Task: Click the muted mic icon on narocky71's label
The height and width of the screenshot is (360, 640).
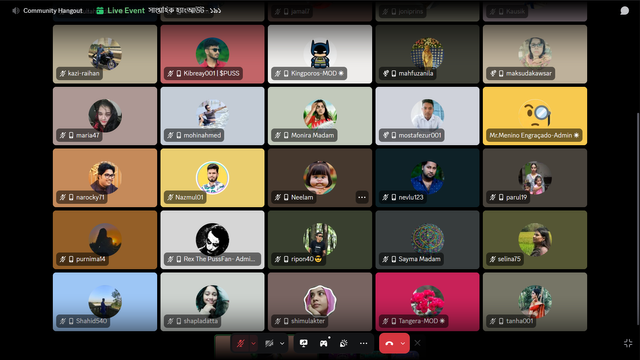Action: pyautogui.click(x=63, y=197)
